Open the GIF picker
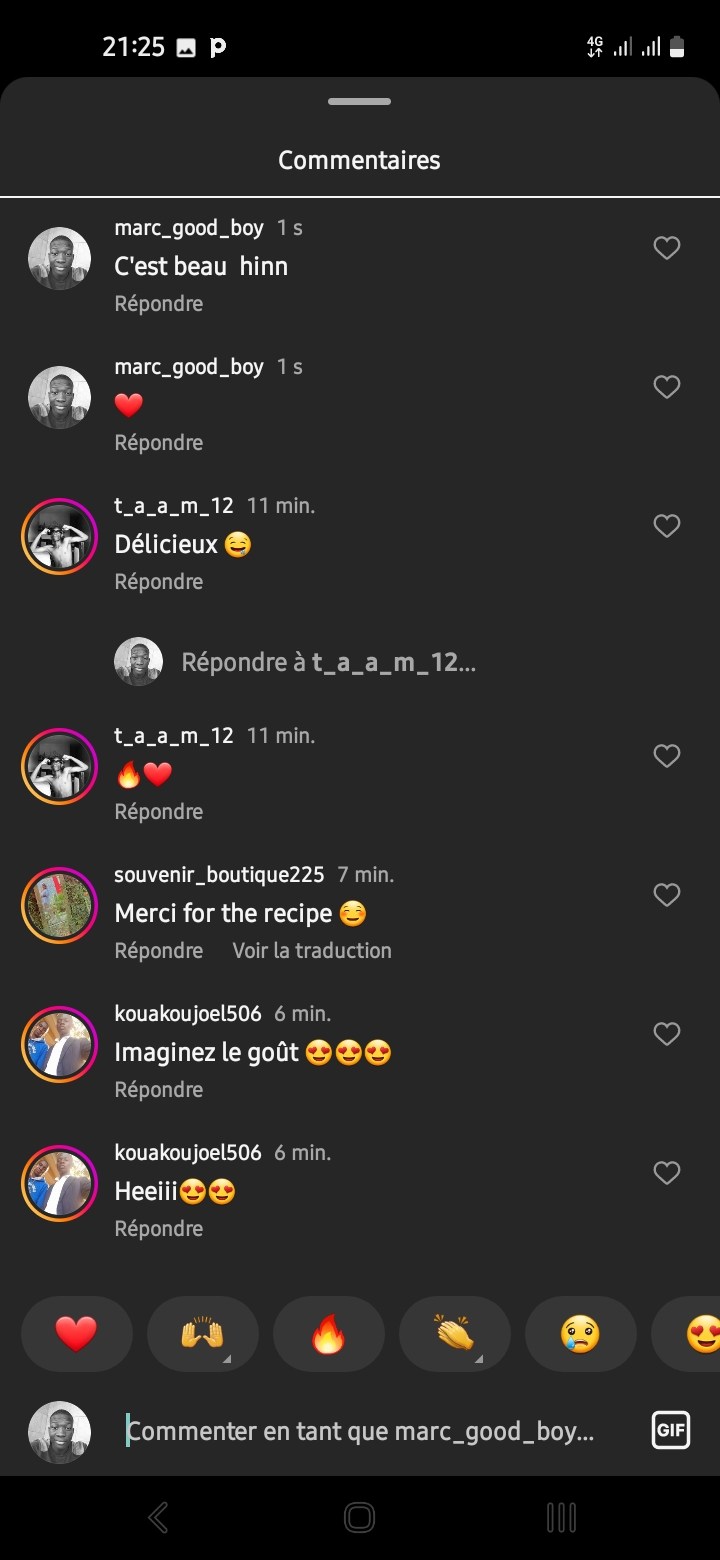The height and width of the screenshot is (1560, 720). (670, 1431)
